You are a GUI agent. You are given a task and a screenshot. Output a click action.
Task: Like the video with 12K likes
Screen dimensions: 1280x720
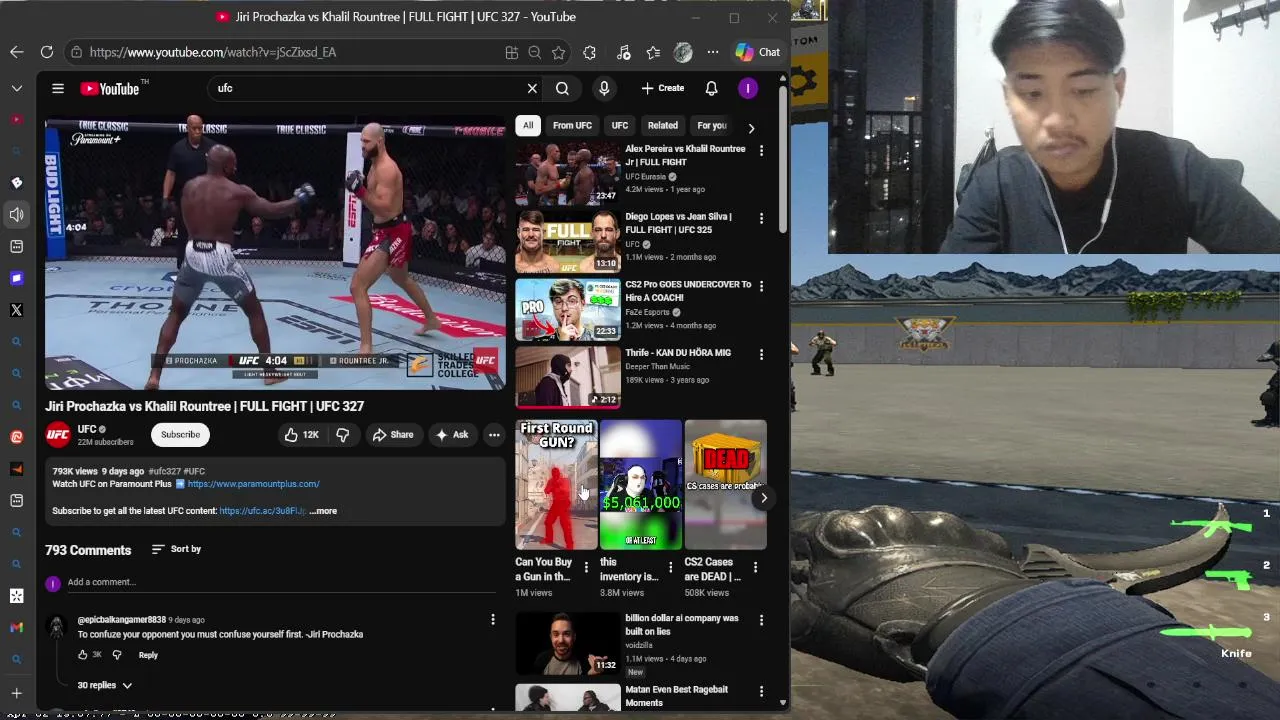(302, 435)
